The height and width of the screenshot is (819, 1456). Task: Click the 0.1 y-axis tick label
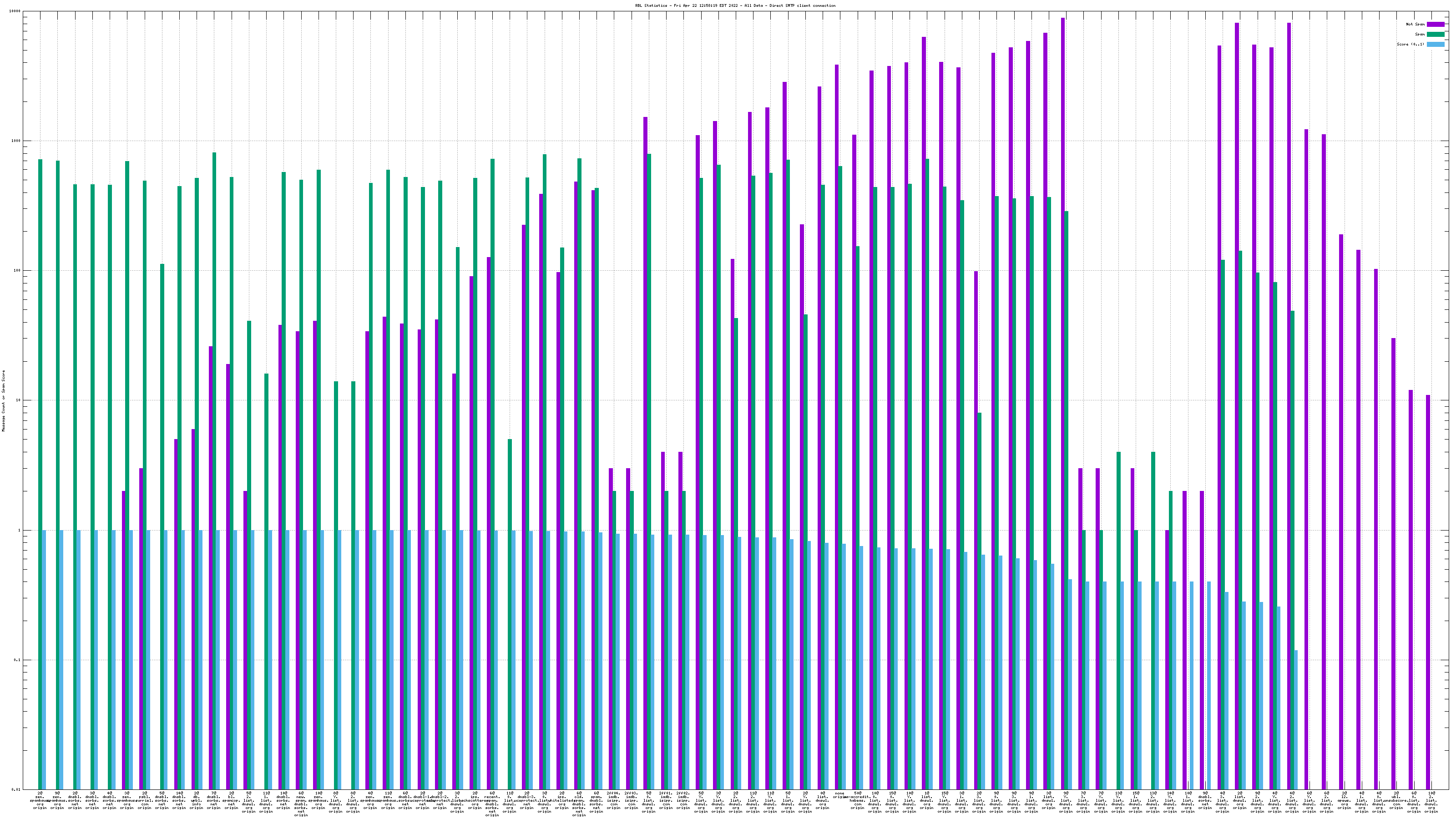(x=18, y=660)
